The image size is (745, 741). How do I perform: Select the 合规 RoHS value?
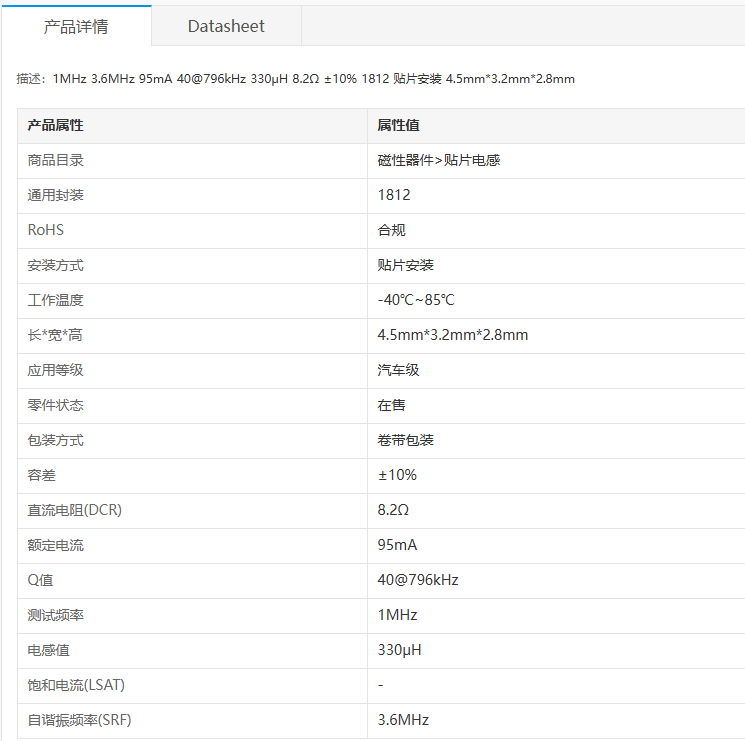pyautogui.click(x=392, y=230)
